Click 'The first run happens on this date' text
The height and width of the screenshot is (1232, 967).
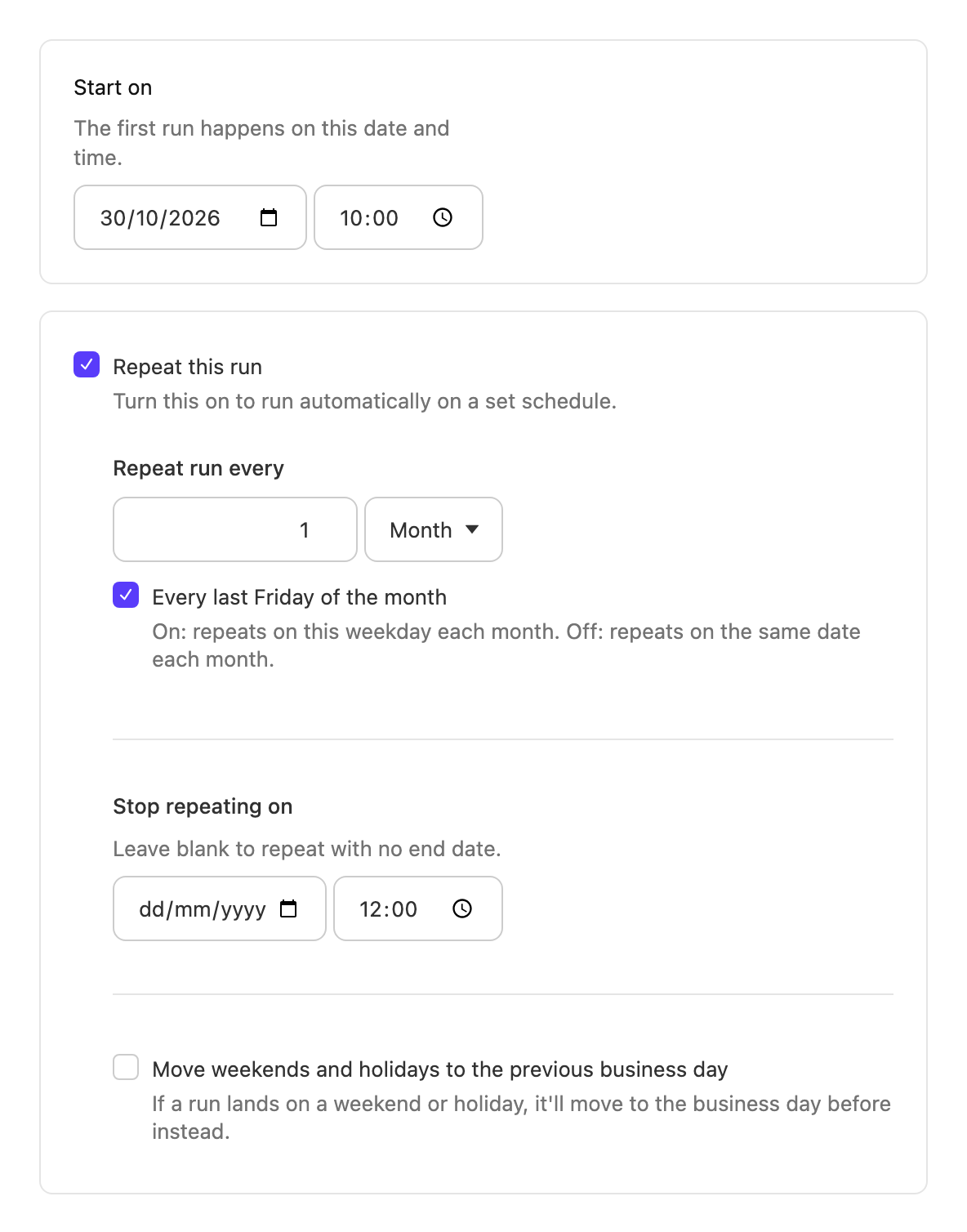[x=261, y=143]
